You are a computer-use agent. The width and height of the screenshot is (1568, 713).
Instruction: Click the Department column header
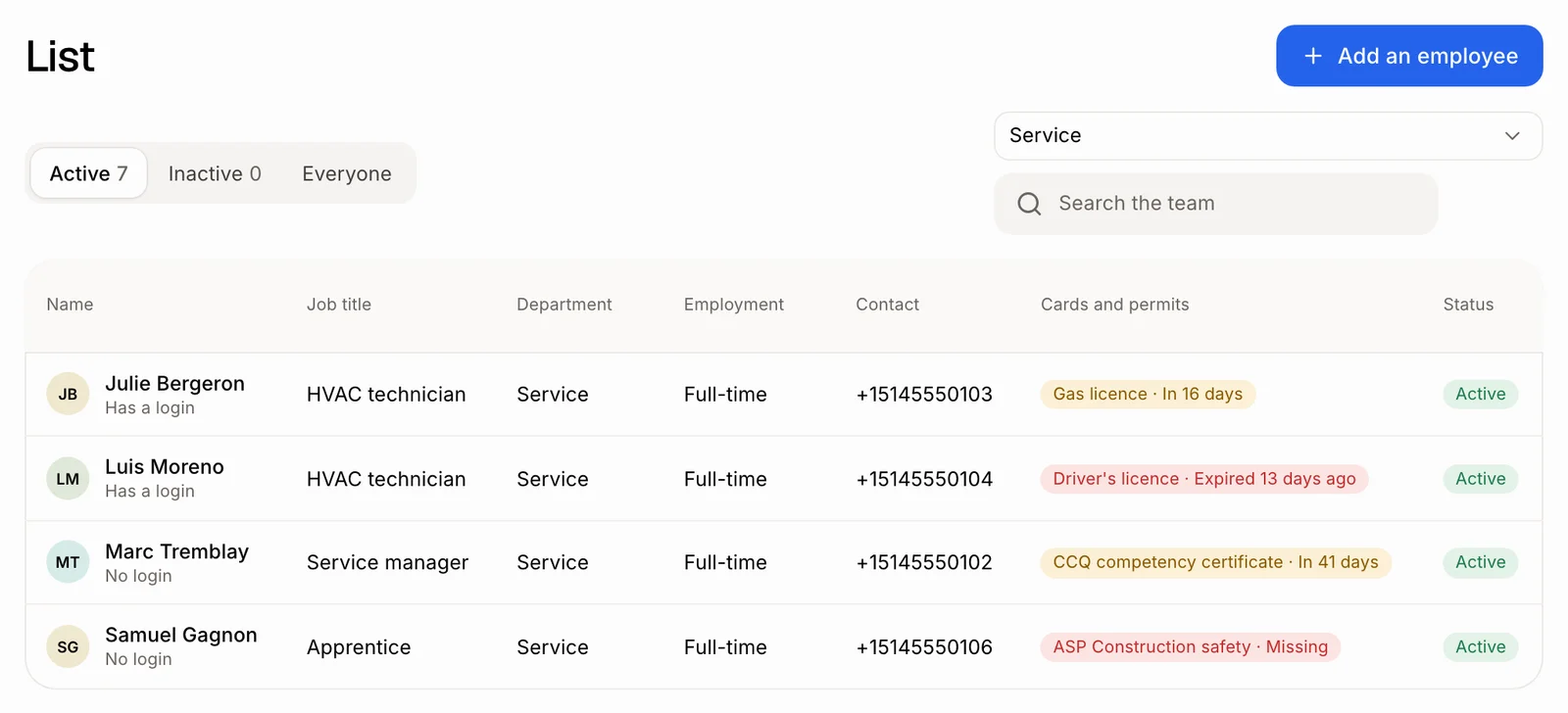tap(564, 305)
